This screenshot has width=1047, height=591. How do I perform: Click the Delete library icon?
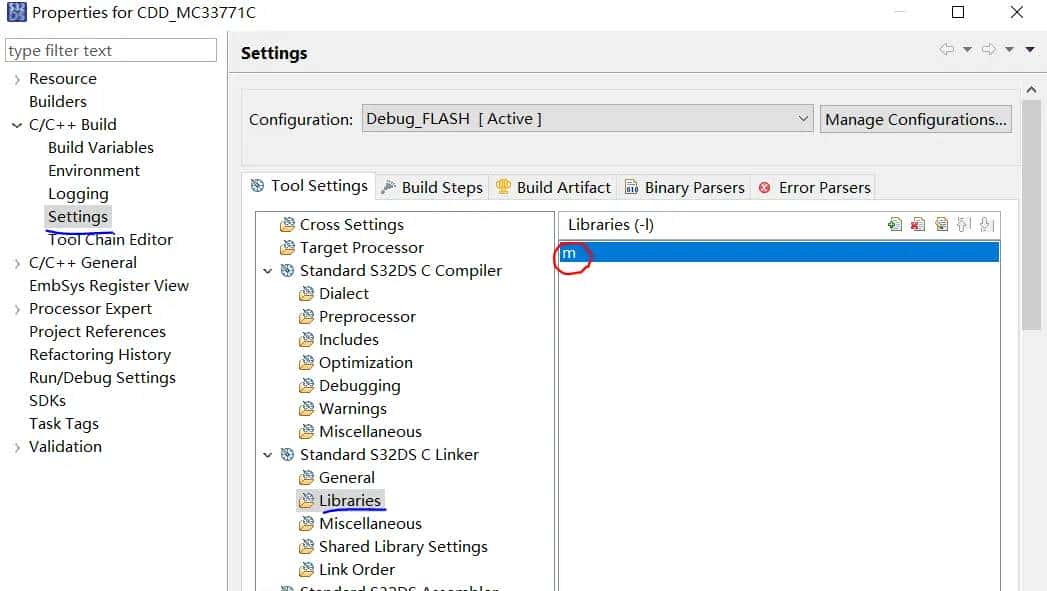click(918, 225)
